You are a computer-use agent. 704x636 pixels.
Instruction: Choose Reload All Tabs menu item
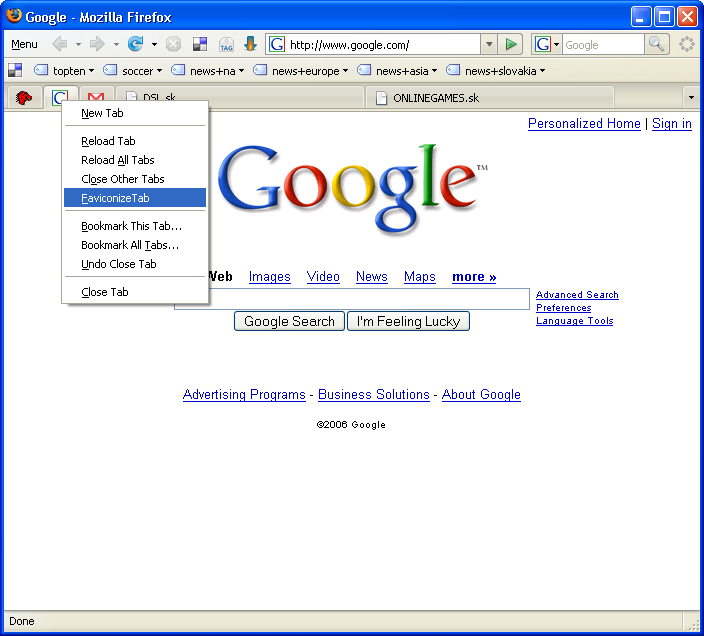[135, 160]
